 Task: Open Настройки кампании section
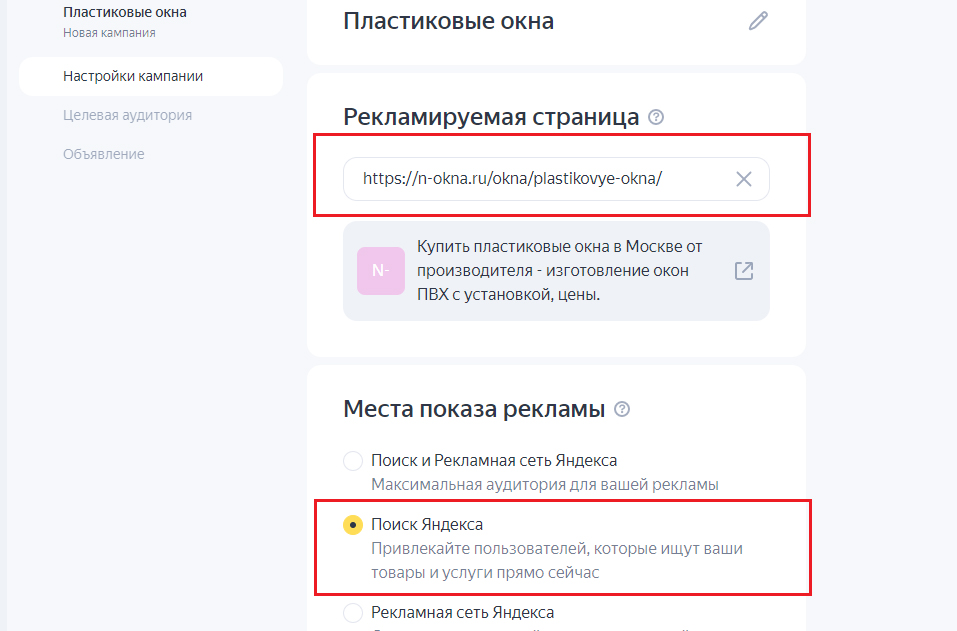point(151,76)
